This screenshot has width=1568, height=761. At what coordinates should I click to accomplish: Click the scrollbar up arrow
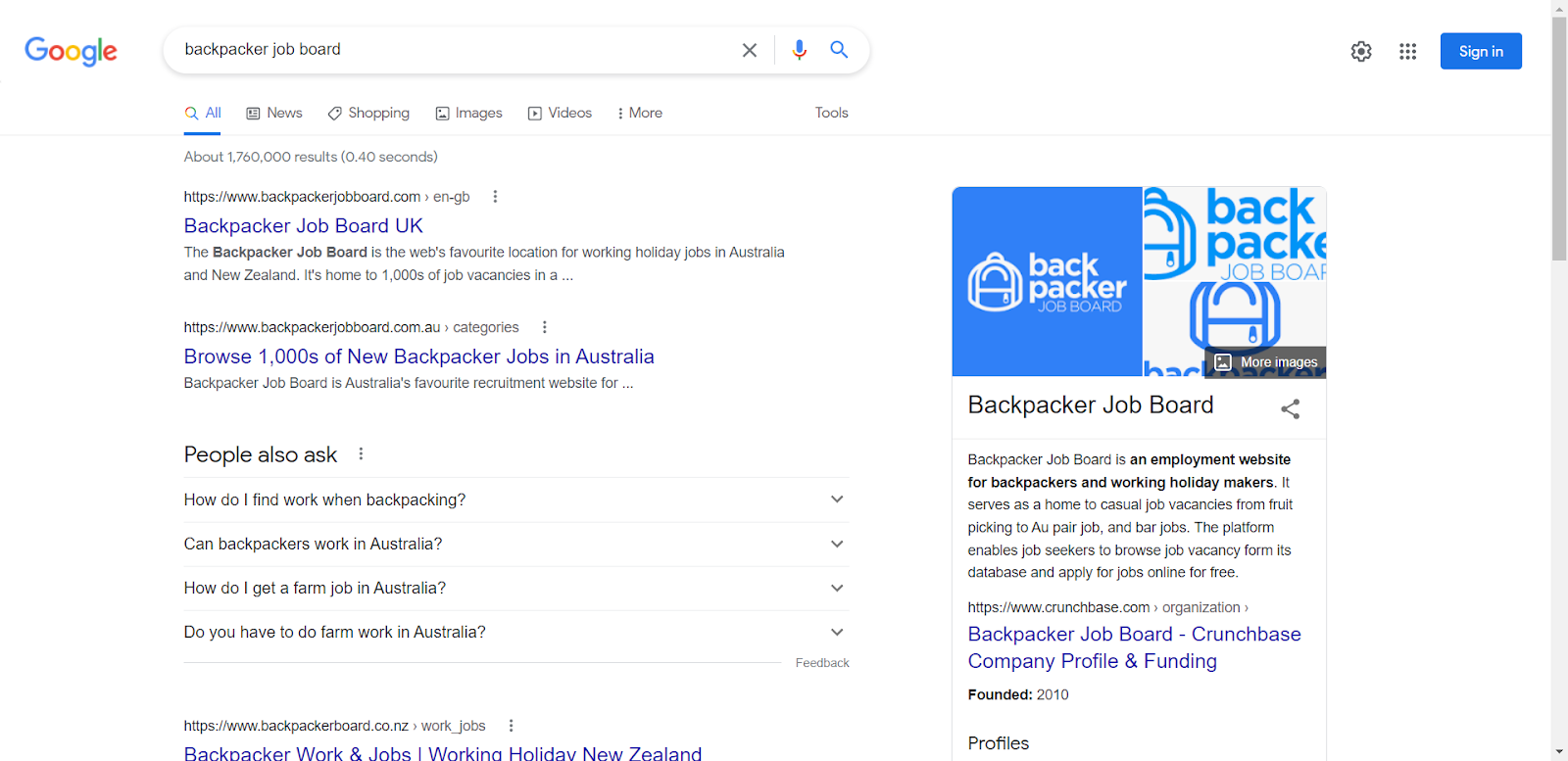point(1559,8)
